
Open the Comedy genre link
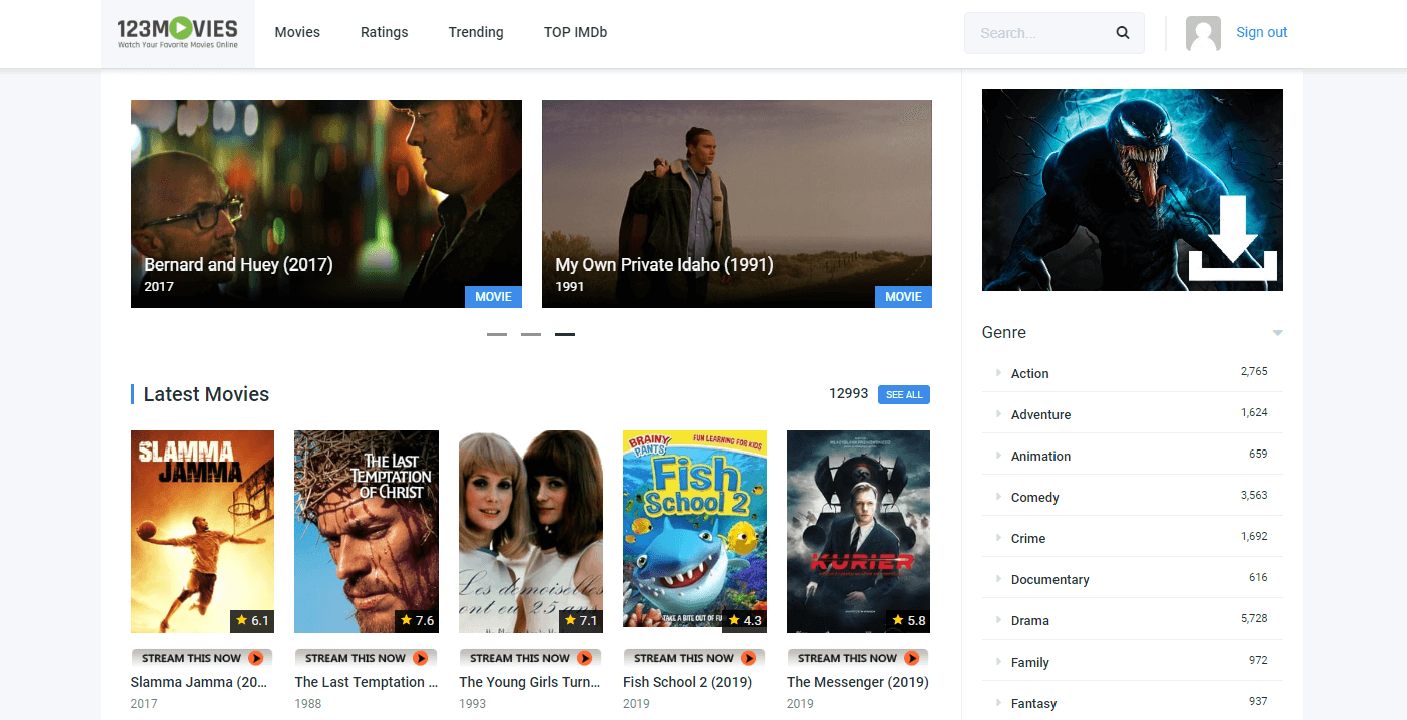tap(1035, 497)
